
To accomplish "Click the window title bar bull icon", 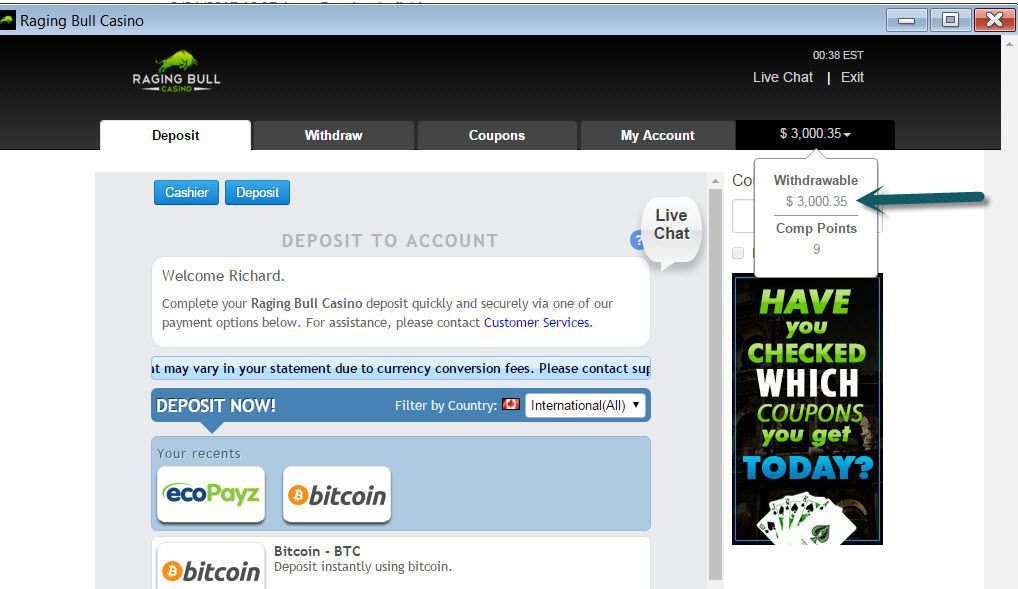I will 7,21.
